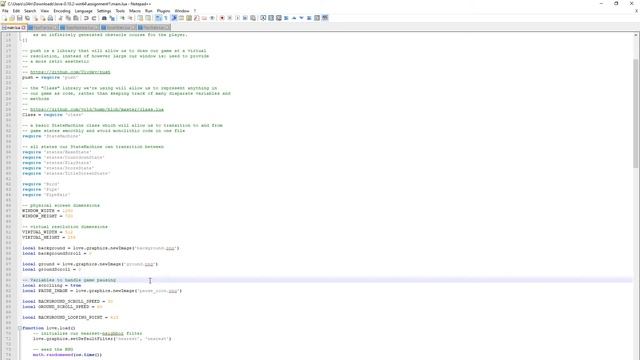The image size is (640, 360).
Task: Click the BACKGROUND_LOOPING_POINT line
Action: [70, 317]
